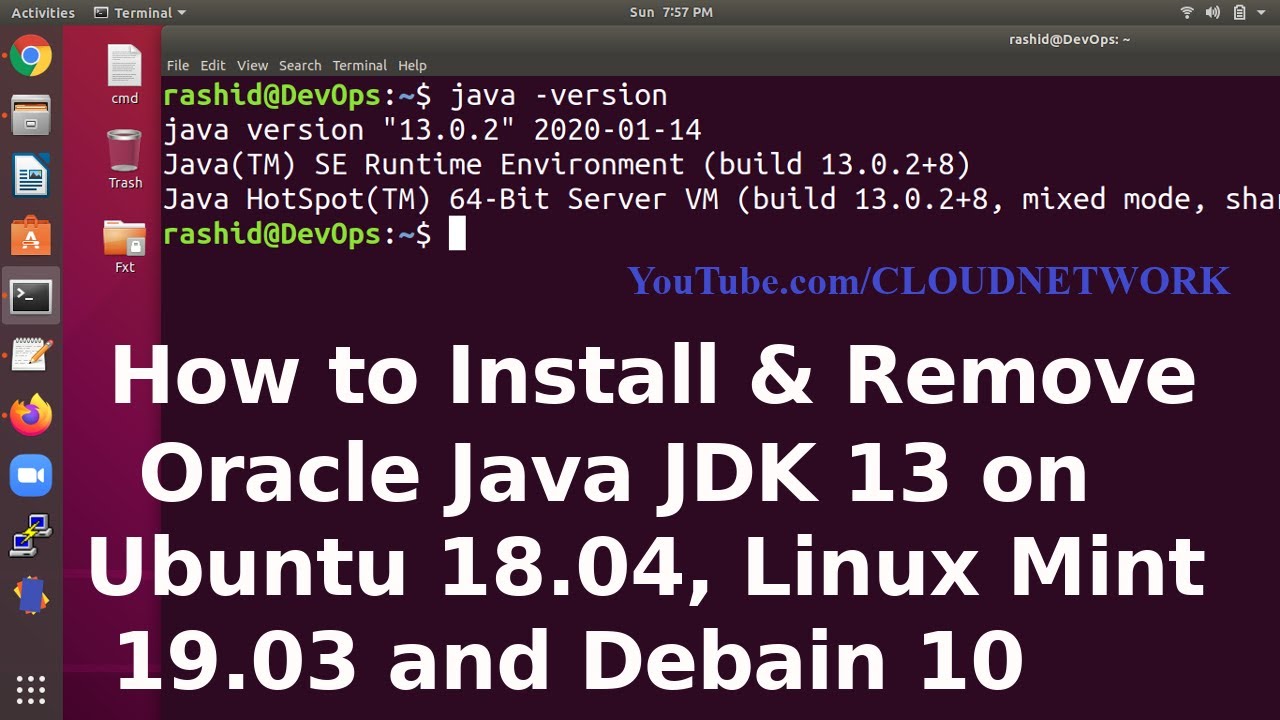Launch LibreOffice Writer from the dock
Screen dimensions: 1280x720
pos(31,176)
